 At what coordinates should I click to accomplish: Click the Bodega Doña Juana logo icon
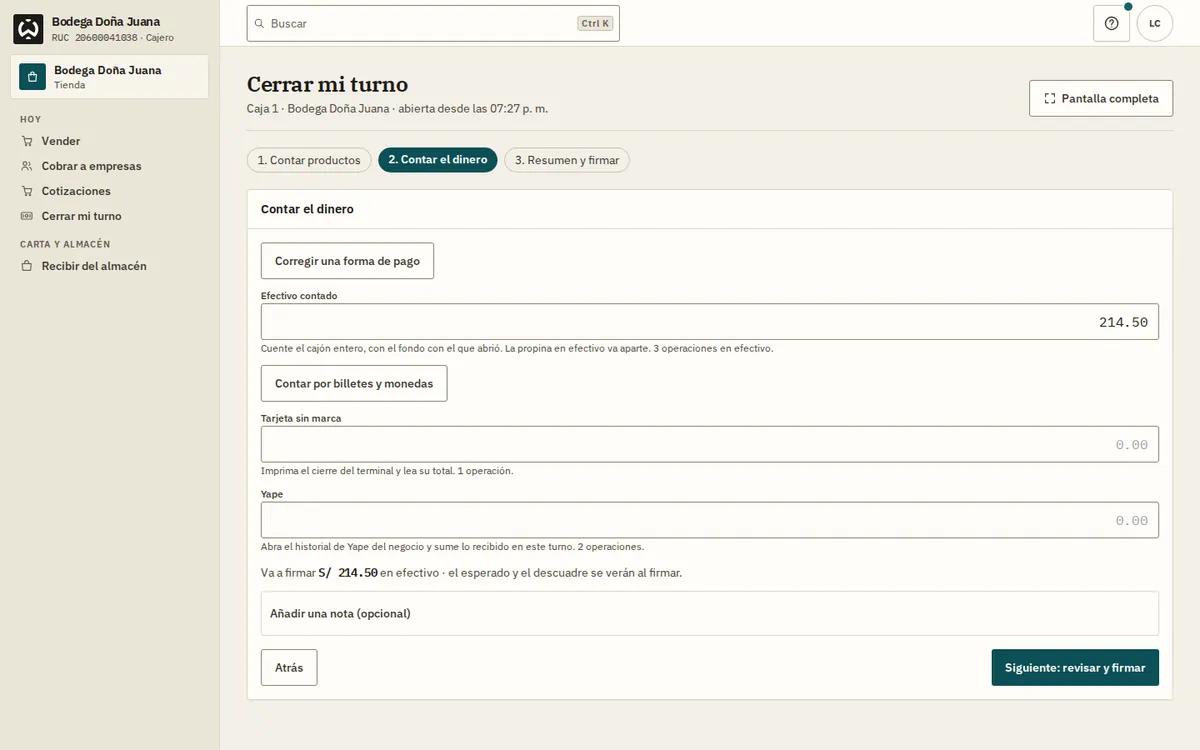click(x=28, y=29)
